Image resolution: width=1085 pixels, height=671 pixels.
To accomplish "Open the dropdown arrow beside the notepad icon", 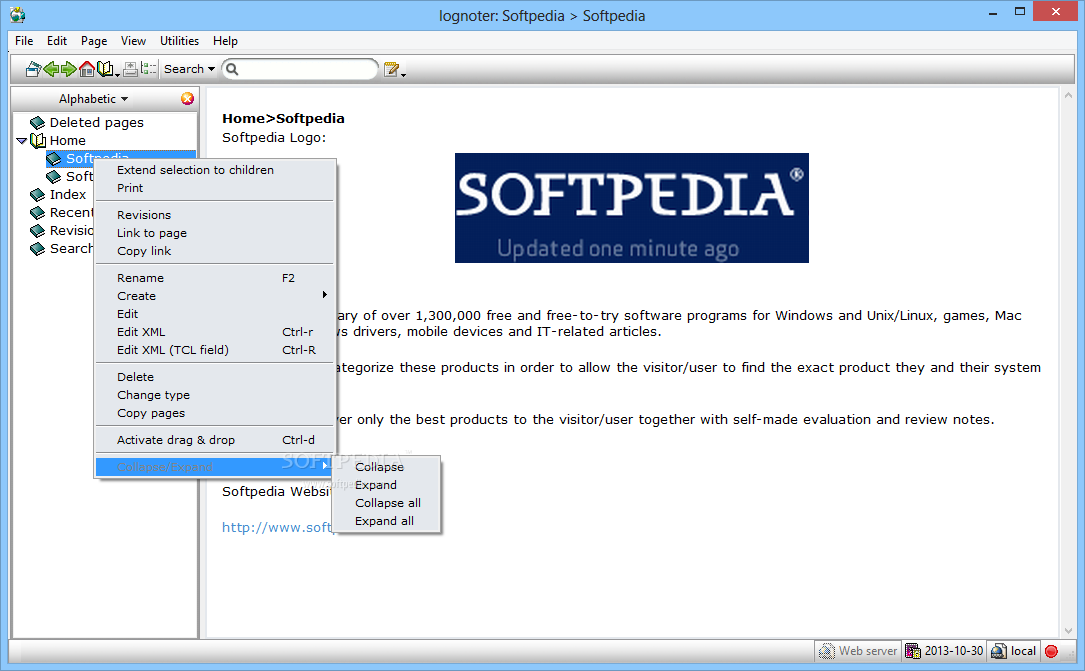I will point(403,73).
